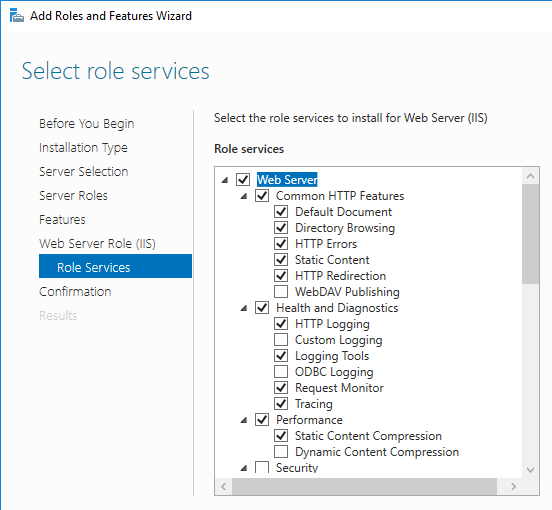The width and height of the screenshot is (552, 510).
Task: Tick the ODBC Logging checkbox
Action: point(281,372)
